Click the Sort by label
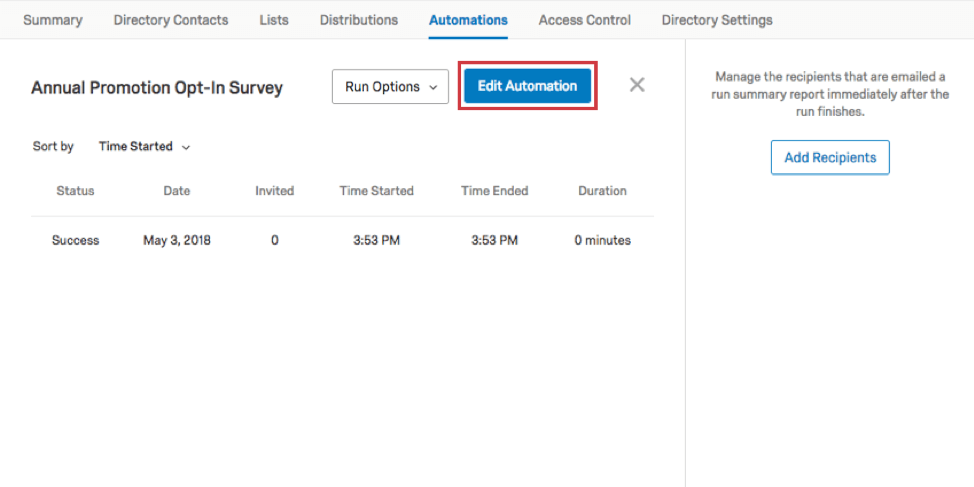This screenshot has width=974, height=487. (53, 147)
